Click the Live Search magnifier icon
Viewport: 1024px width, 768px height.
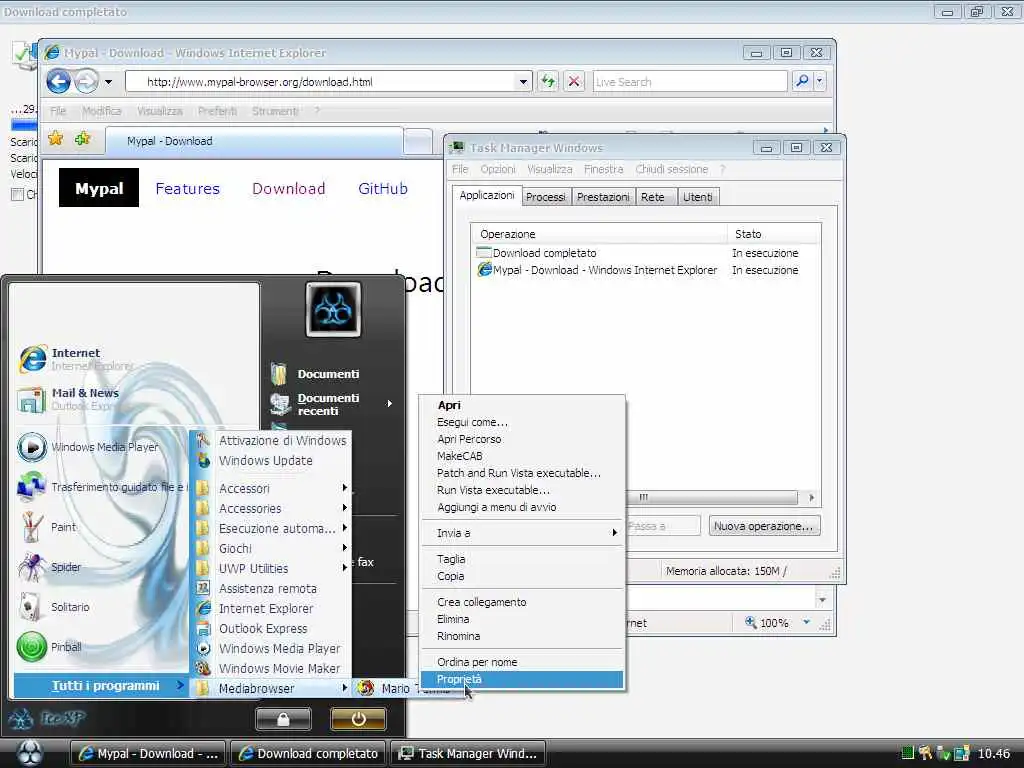[801, 82]
